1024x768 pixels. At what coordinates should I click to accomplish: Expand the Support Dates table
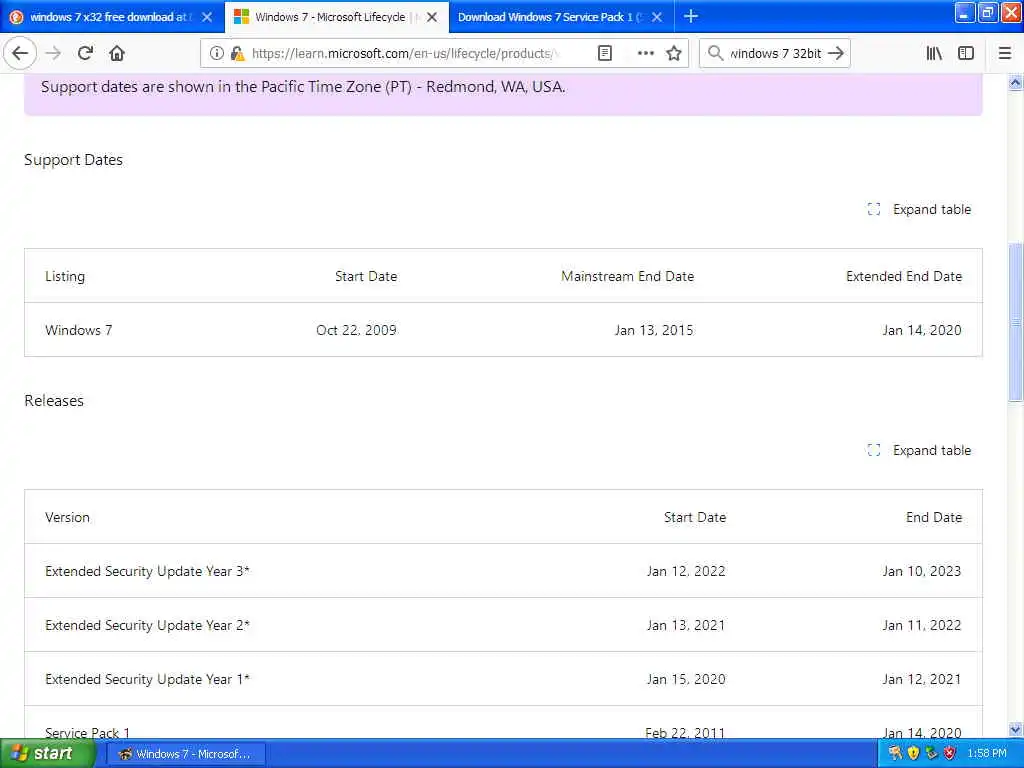pyautogui.click(x=919, y=210)
